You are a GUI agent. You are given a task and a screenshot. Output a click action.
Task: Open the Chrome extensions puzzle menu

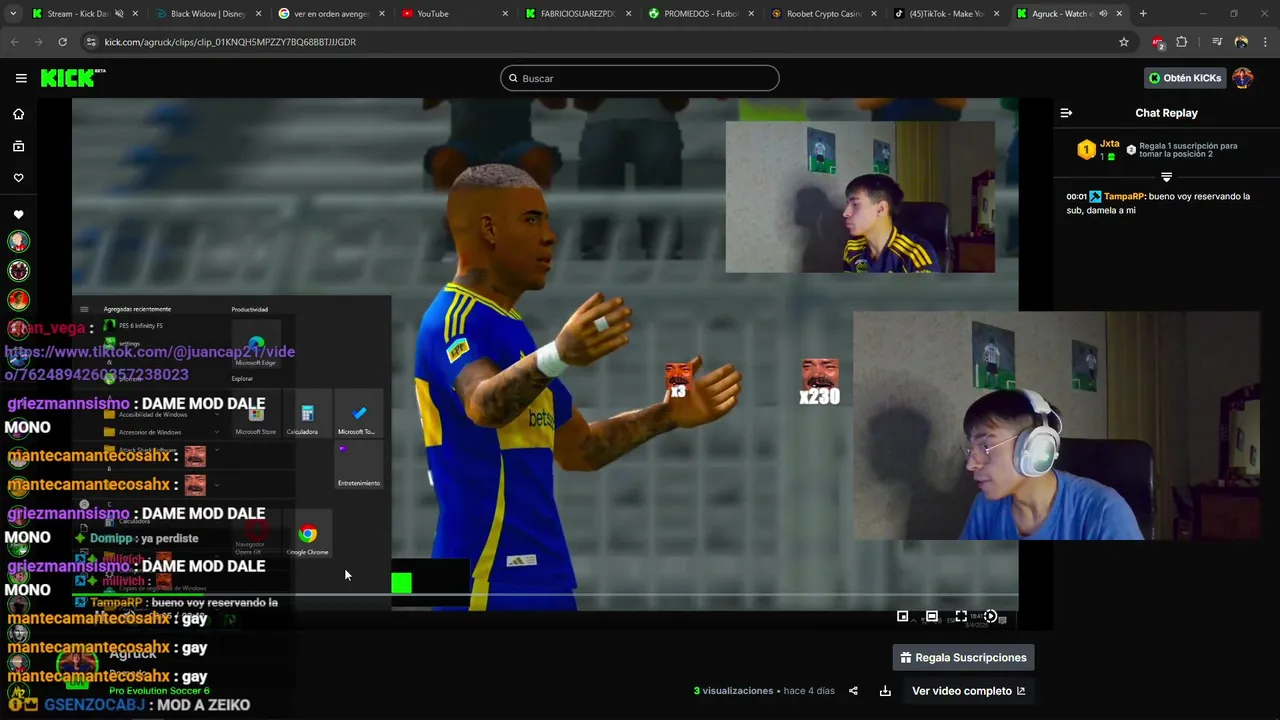[1182, 42]
